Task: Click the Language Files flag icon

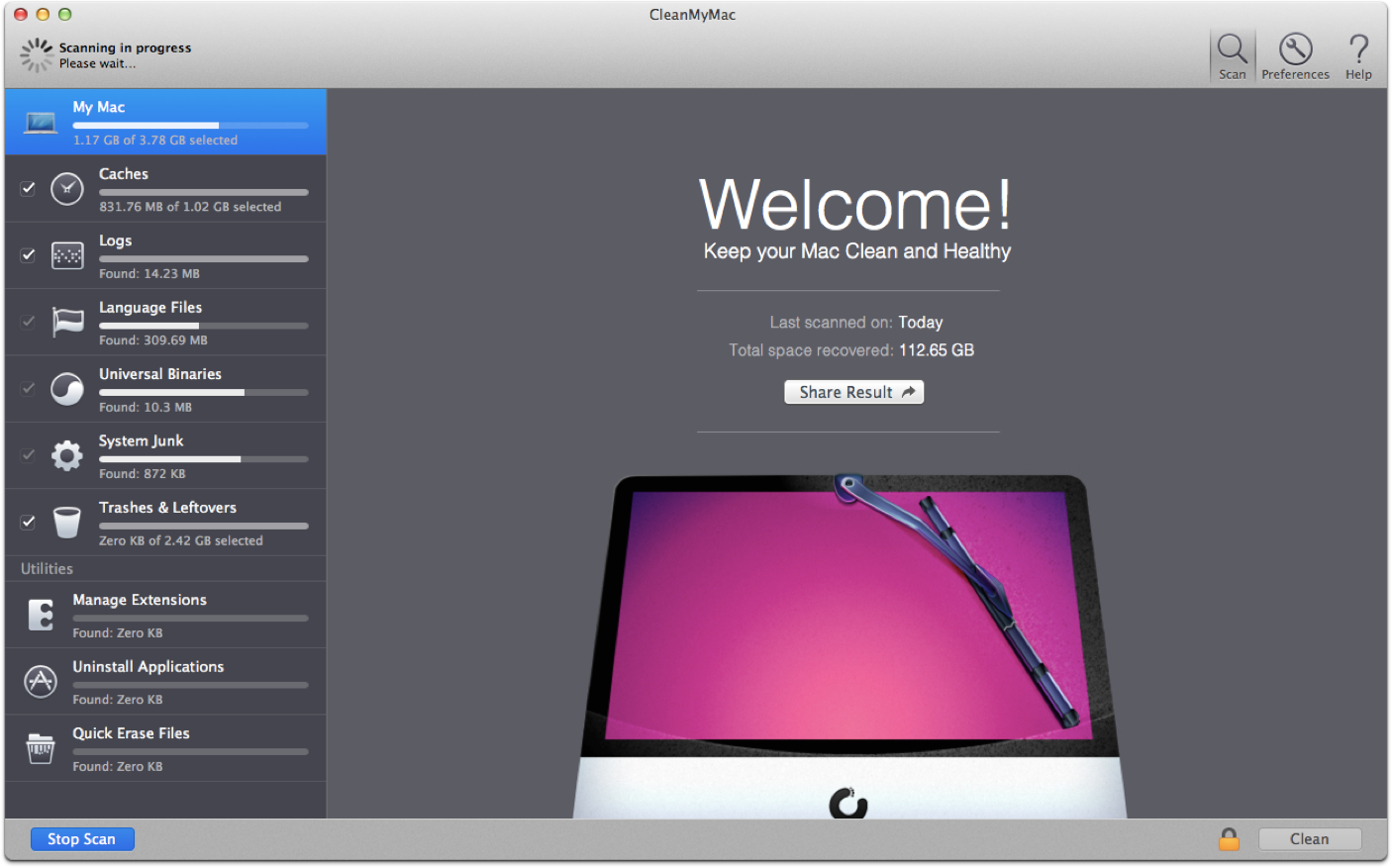Action: click(67, 322)
